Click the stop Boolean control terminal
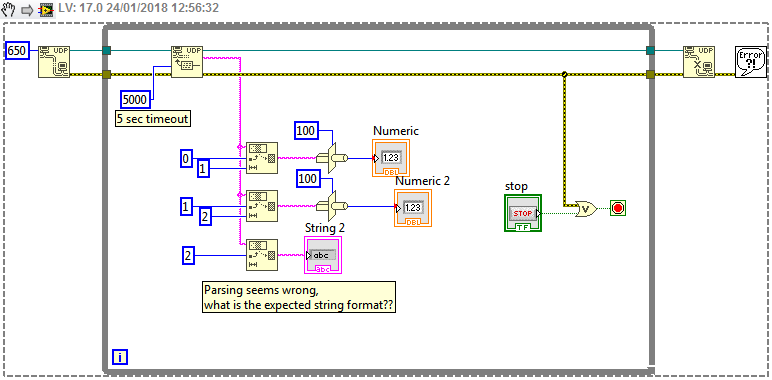The width and height of the screenshot is (772, 380). pyautogui.click(x=523, y=213)
